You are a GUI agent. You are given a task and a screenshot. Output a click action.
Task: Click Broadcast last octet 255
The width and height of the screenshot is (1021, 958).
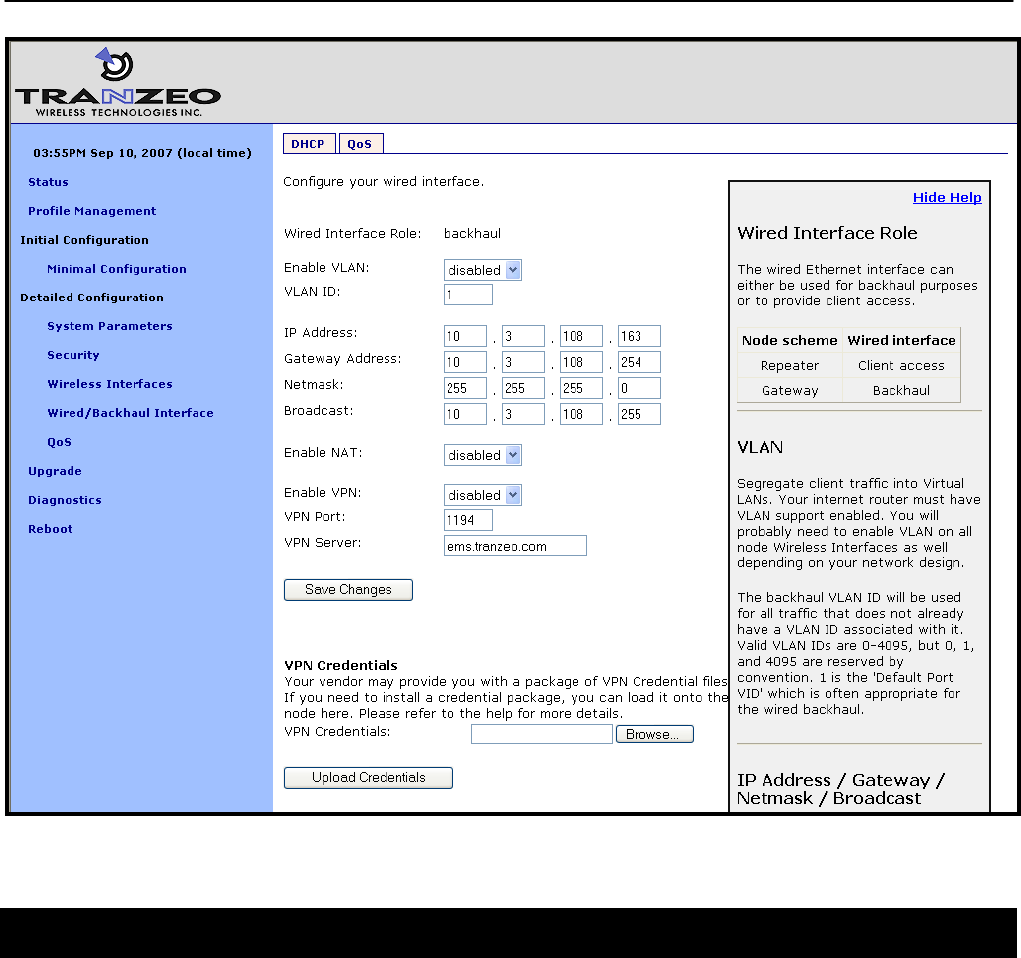(639, 414)
